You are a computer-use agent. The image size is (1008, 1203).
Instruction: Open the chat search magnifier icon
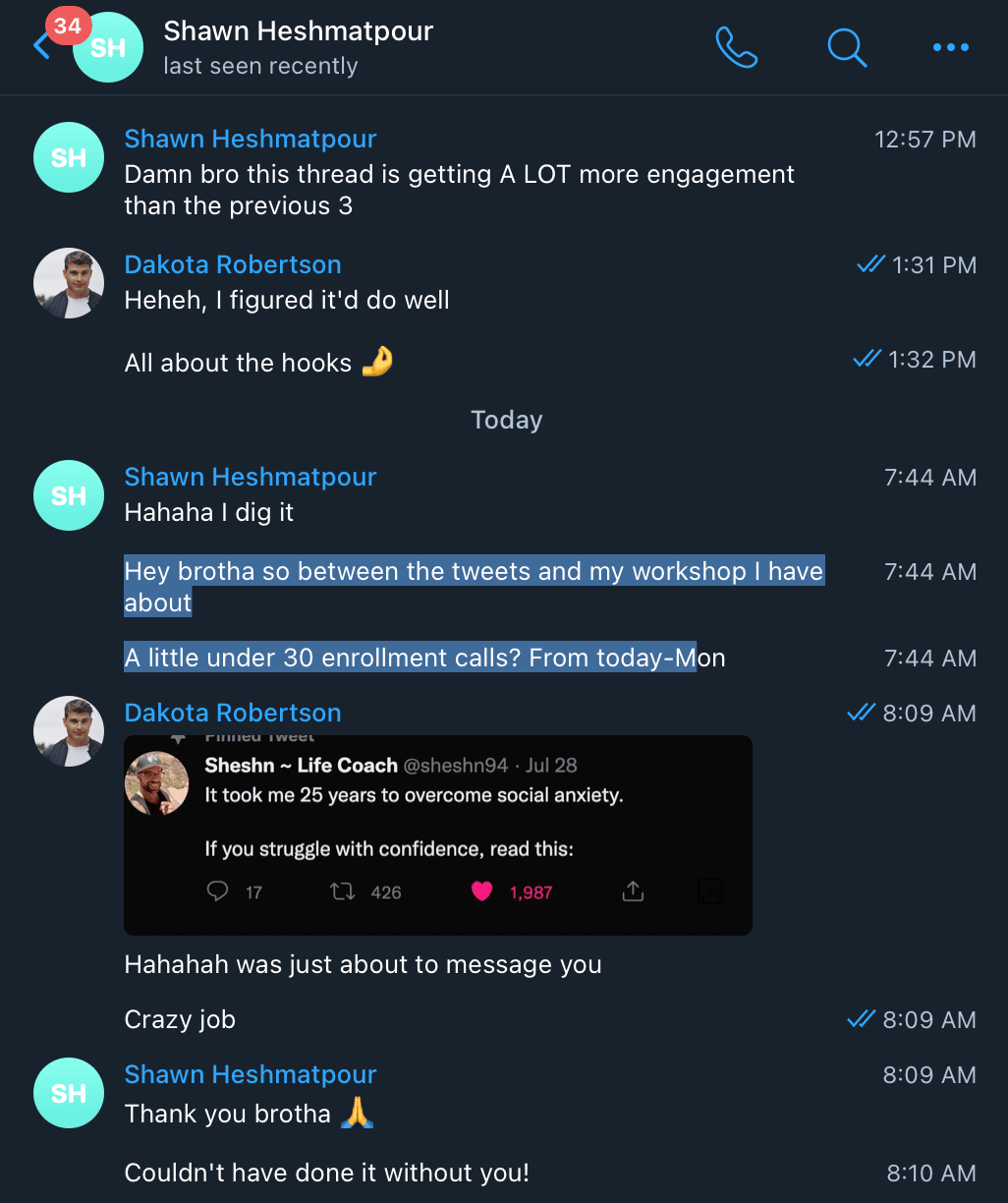847,46
